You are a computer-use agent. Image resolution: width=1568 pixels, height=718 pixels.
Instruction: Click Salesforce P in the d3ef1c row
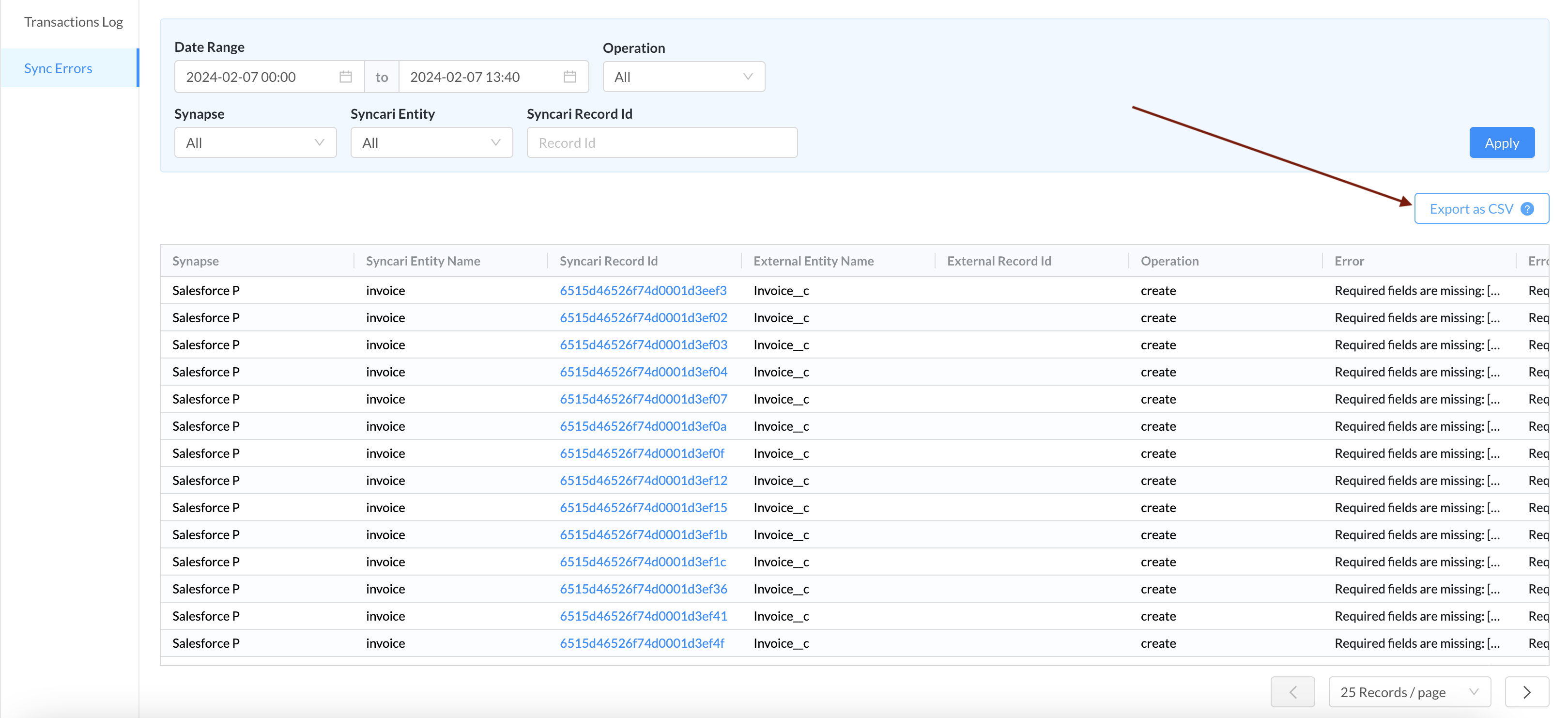[206, 562]
